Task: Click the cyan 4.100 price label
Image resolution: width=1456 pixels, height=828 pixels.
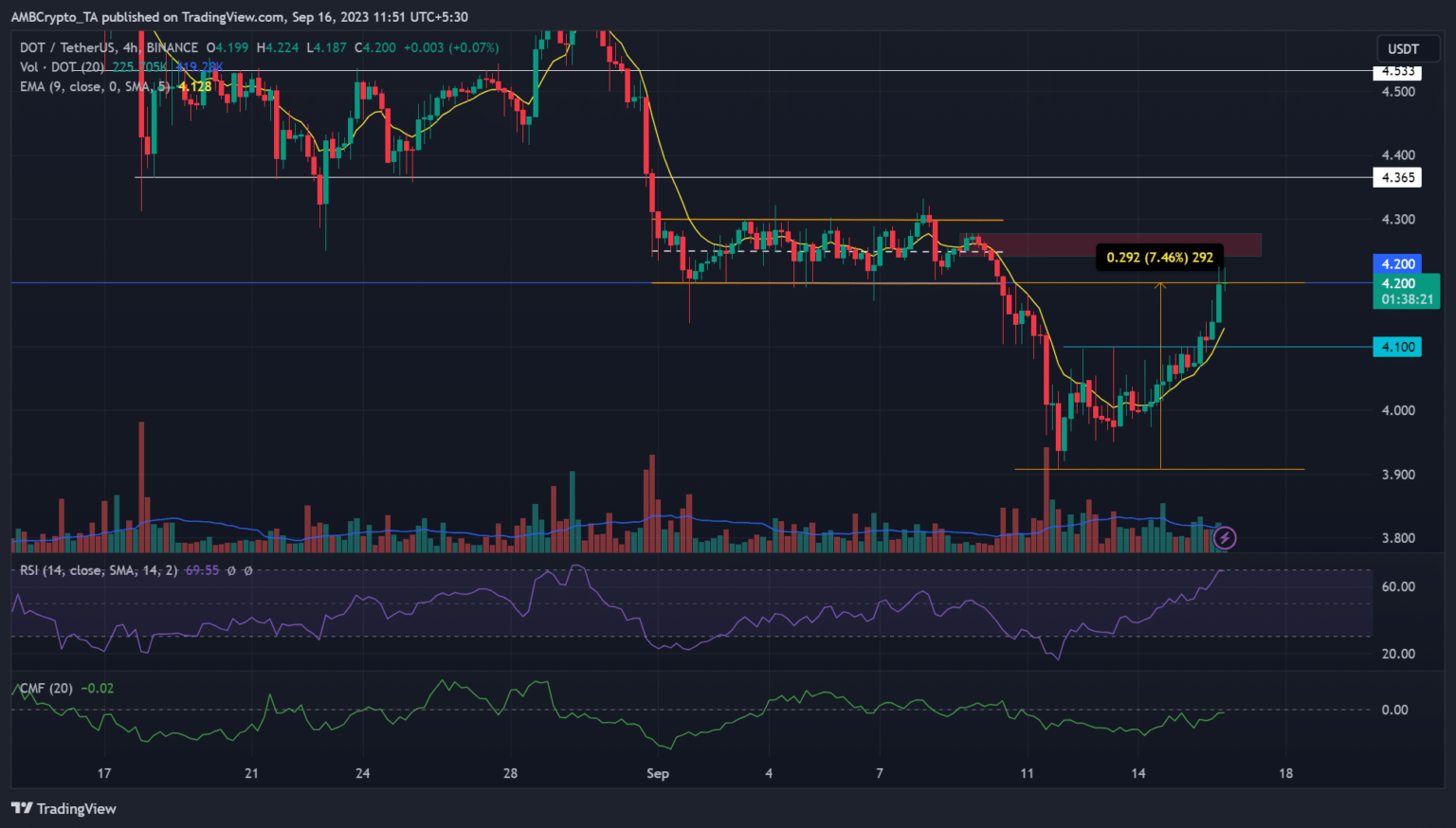Action: 1397,347
